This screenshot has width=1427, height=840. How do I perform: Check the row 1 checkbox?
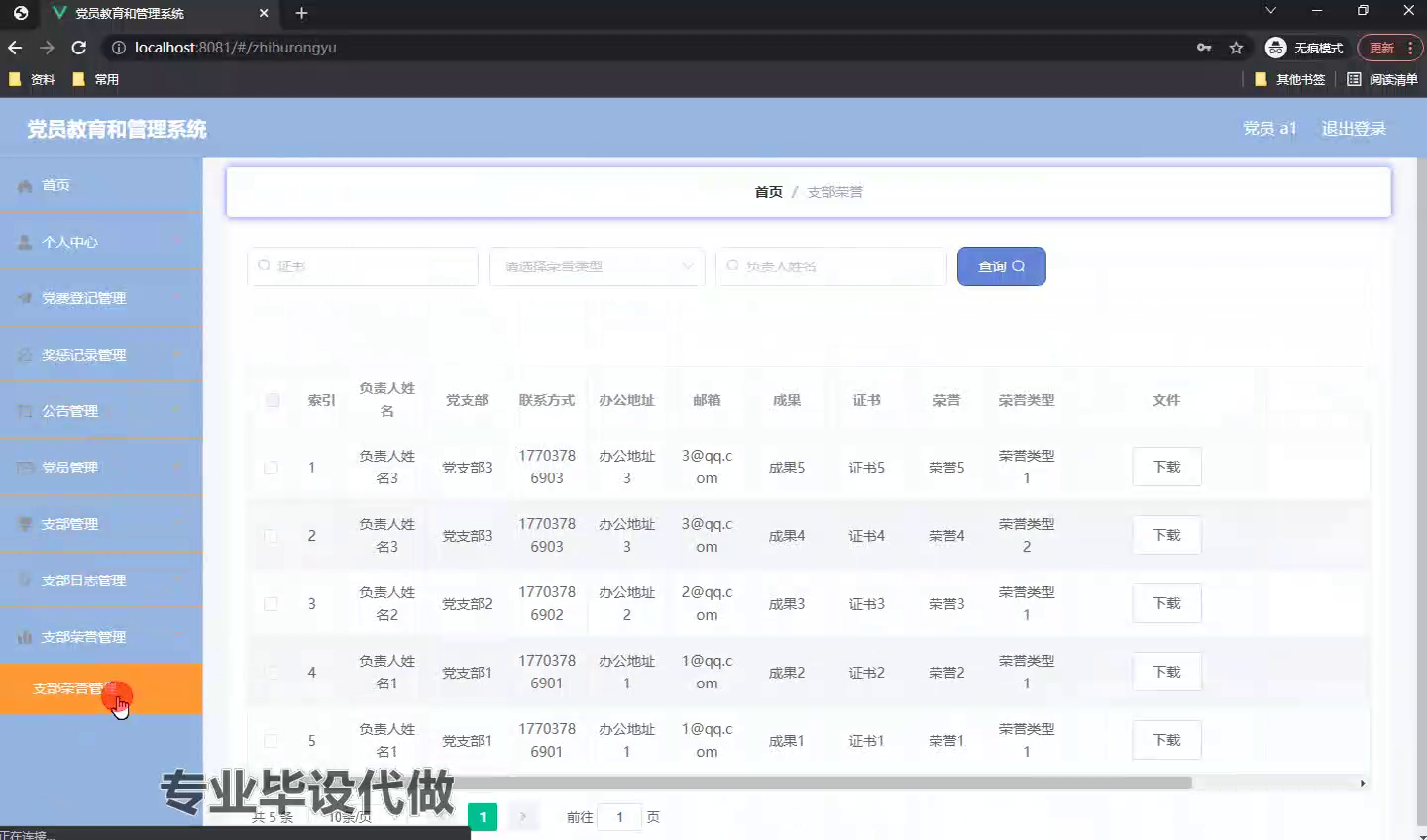tap(271, 468)
